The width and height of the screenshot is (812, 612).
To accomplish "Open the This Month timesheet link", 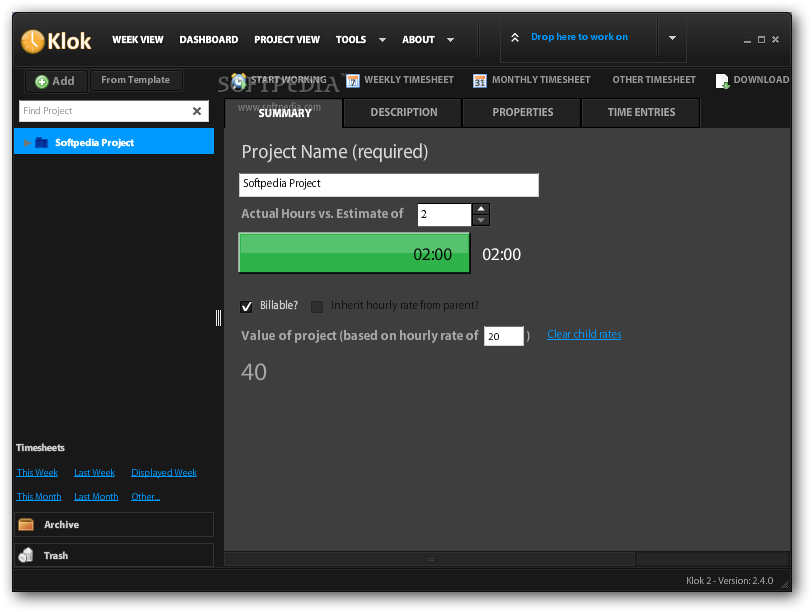I will point(39,497).
